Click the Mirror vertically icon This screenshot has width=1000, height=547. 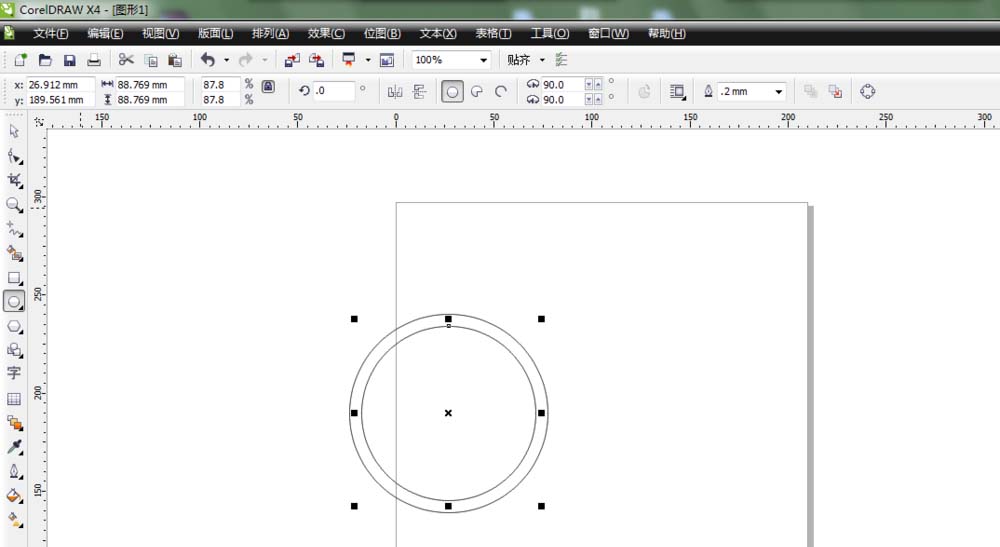[420, 92]
